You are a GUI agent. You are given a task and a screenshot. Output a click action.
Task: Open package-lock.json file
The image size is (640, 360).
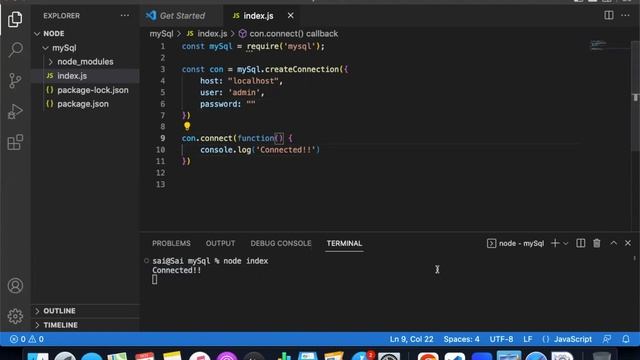pos(87,90)
